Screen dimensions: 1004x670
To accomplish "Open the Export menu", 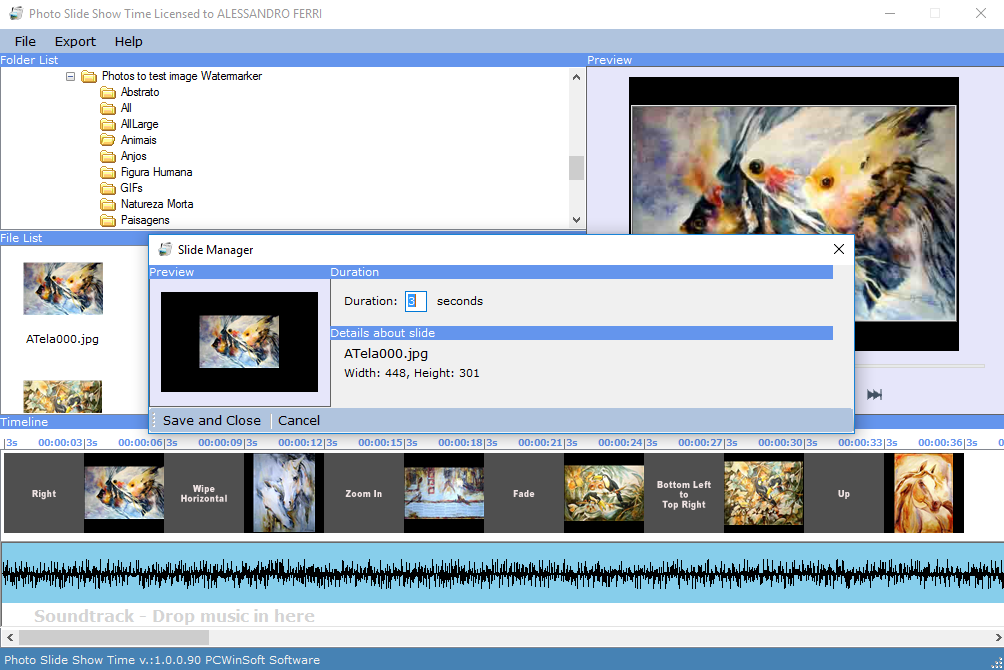I will [75, 42].
